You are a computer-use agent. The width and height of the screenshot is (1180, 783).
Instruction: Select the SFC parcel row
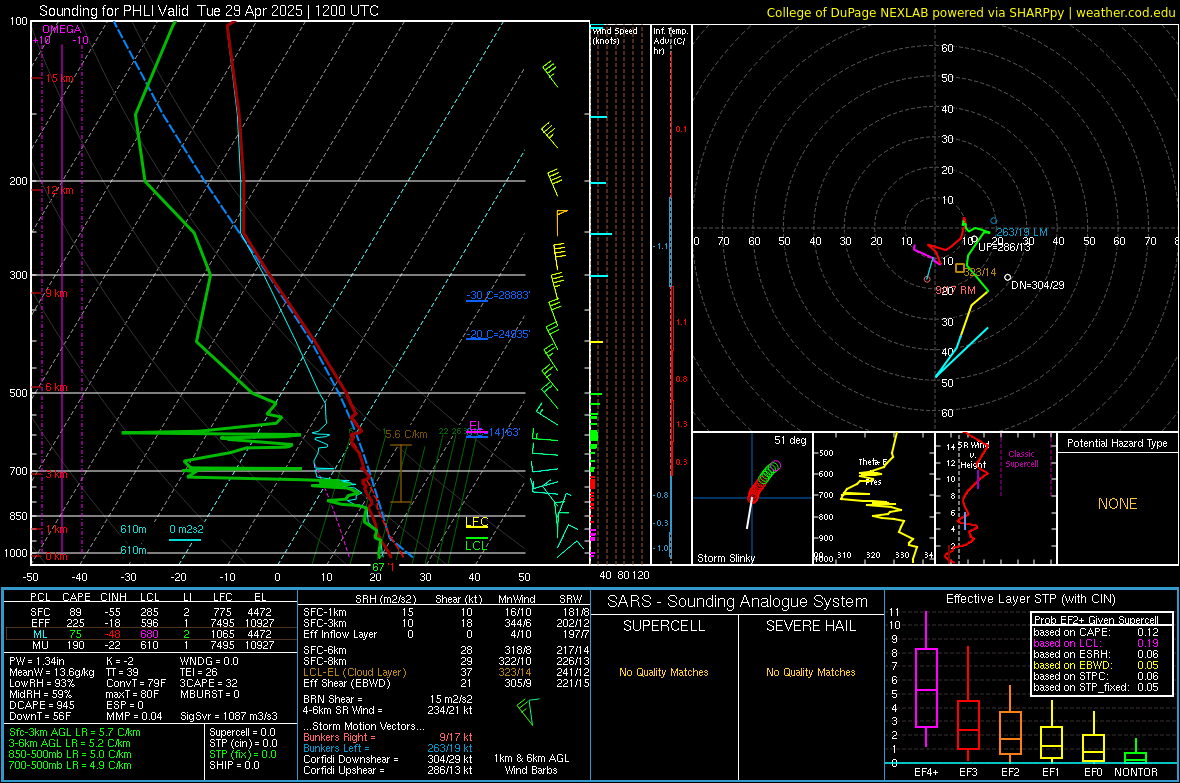(151, 612)
